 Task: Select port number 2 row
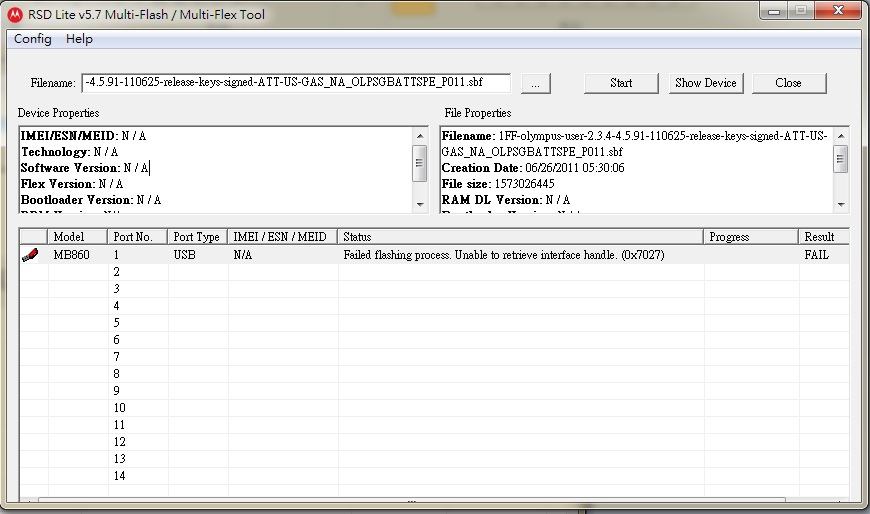click(434, 272)
